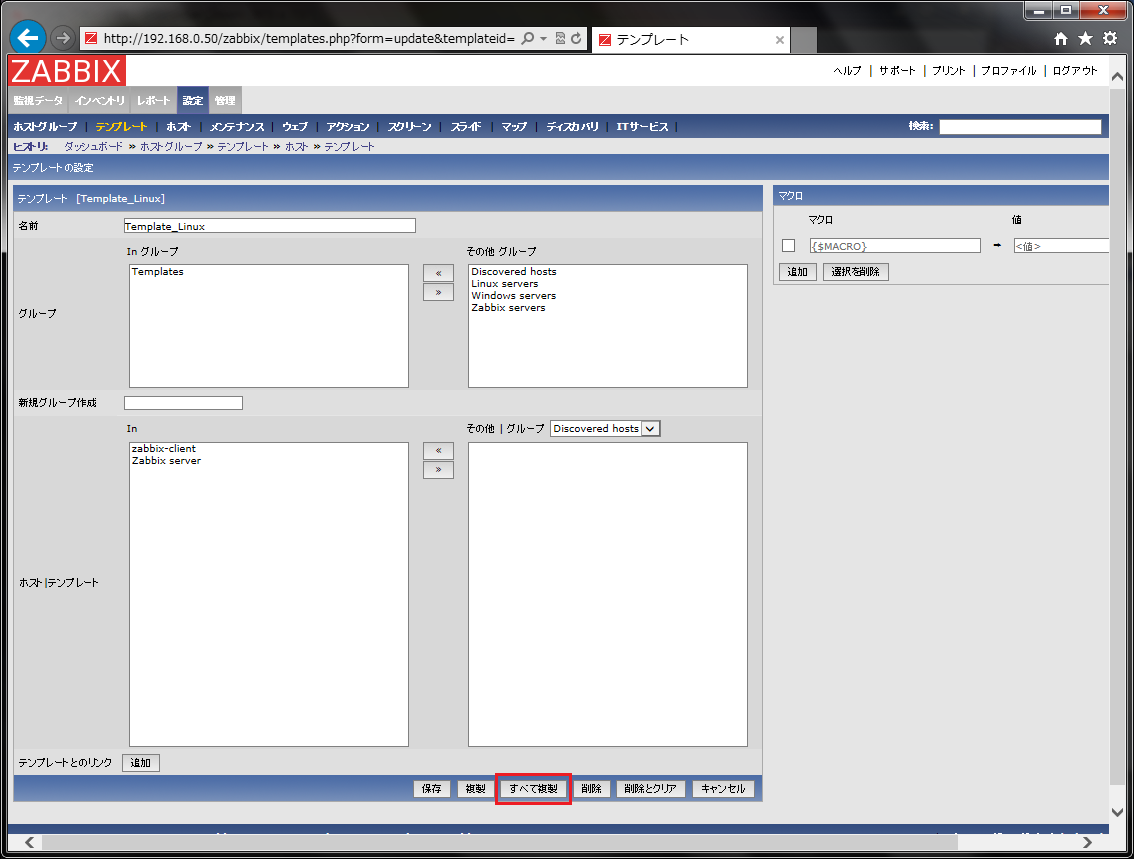Screen dimensions: 1134x859
Task: Select テンプレート in the blue submenu
Action: pyautogui.click(x=121, y=127)
